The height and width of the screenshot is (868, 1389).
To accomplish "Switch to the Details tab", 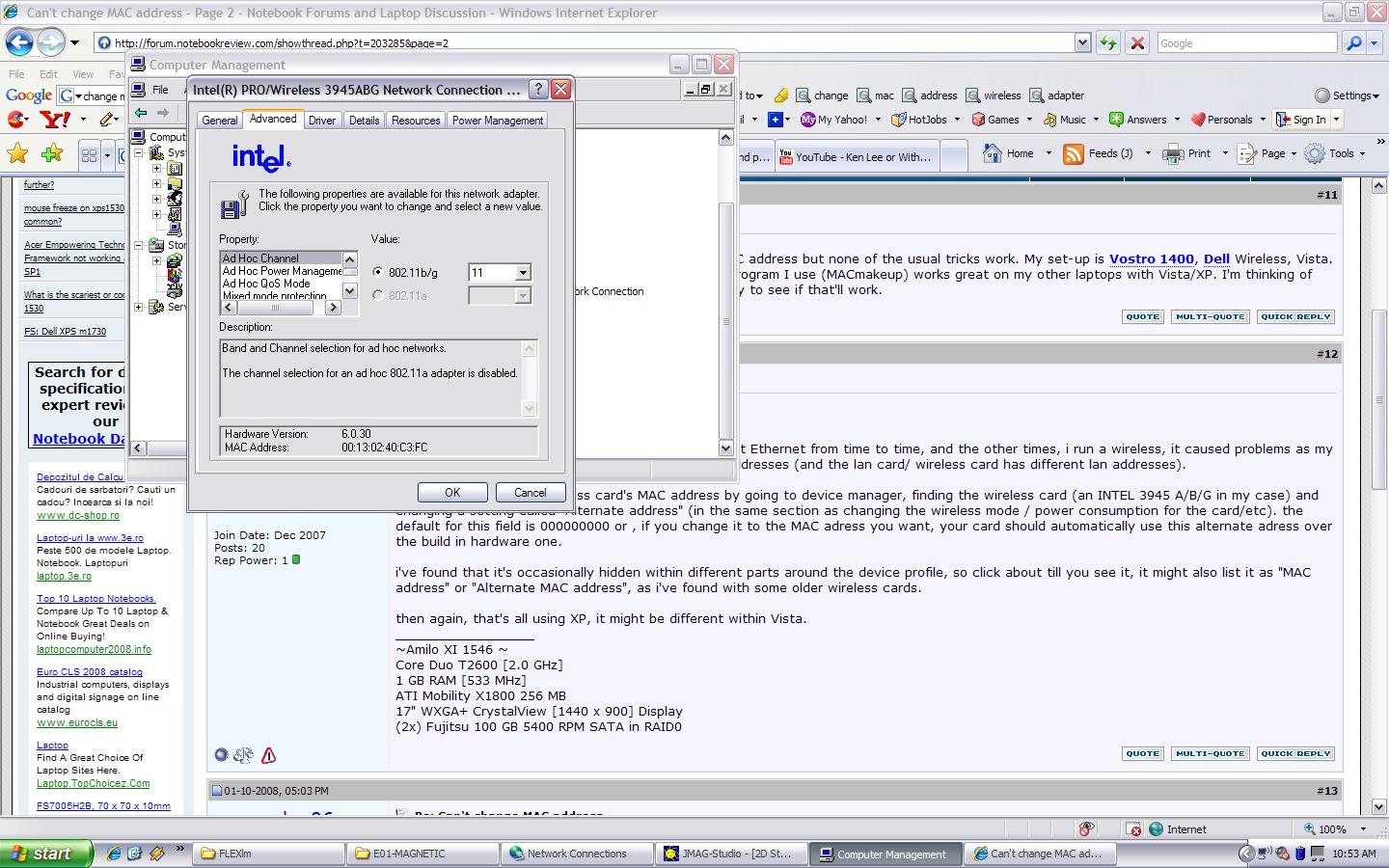I will (x=364, y=121).
